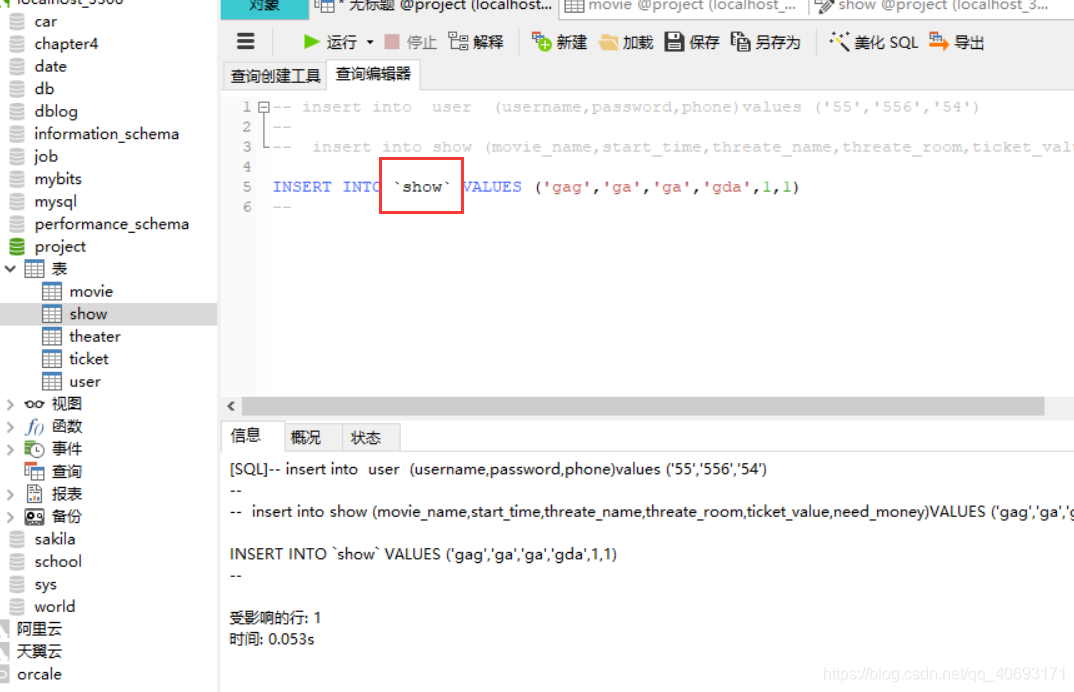Expand the 视图 views node
The height and width of the screenshot is (692, 1074).
click(10, 404)
